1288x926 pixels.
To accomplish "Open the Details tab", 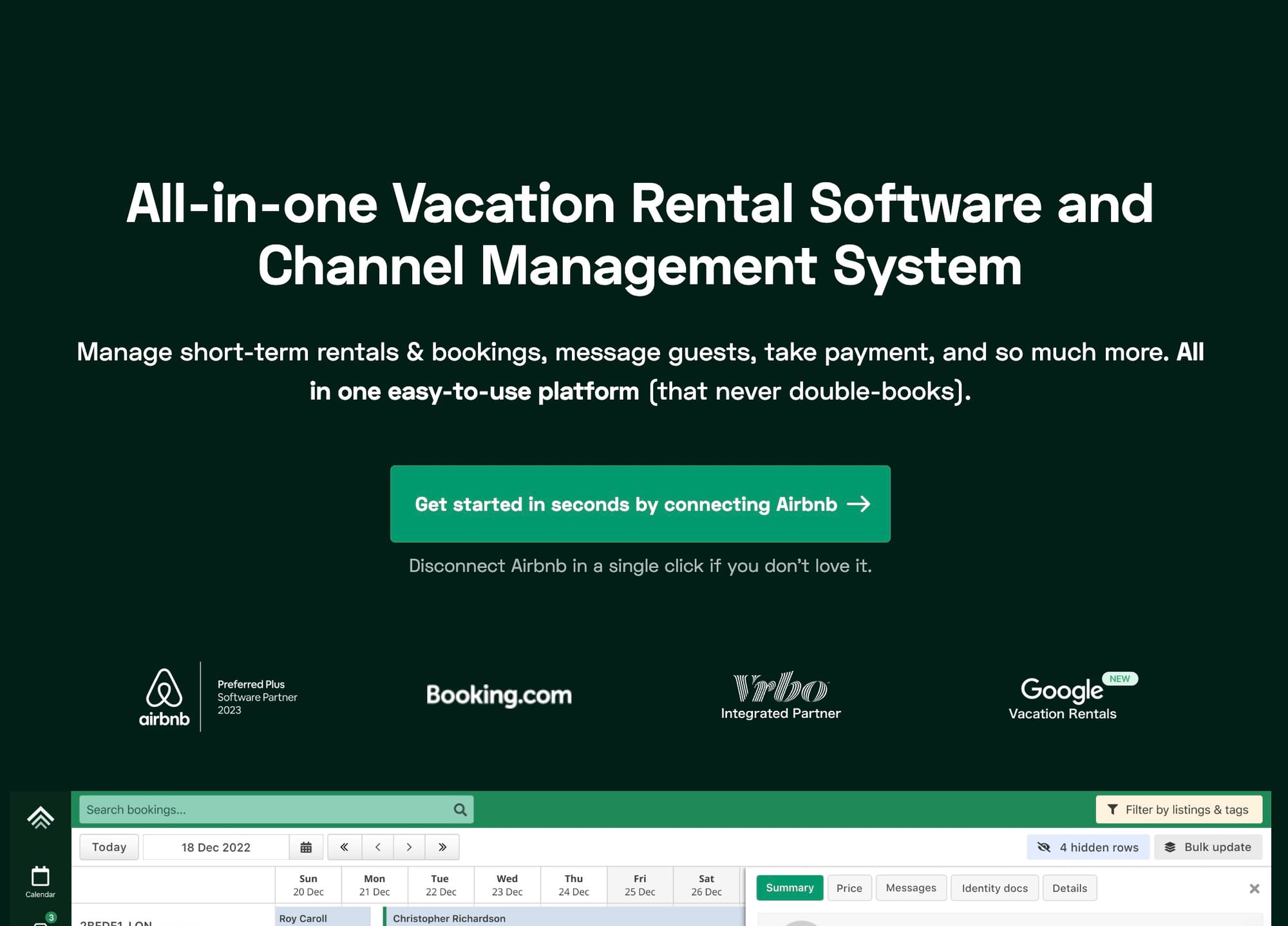I will click(x=1069, y=888).
